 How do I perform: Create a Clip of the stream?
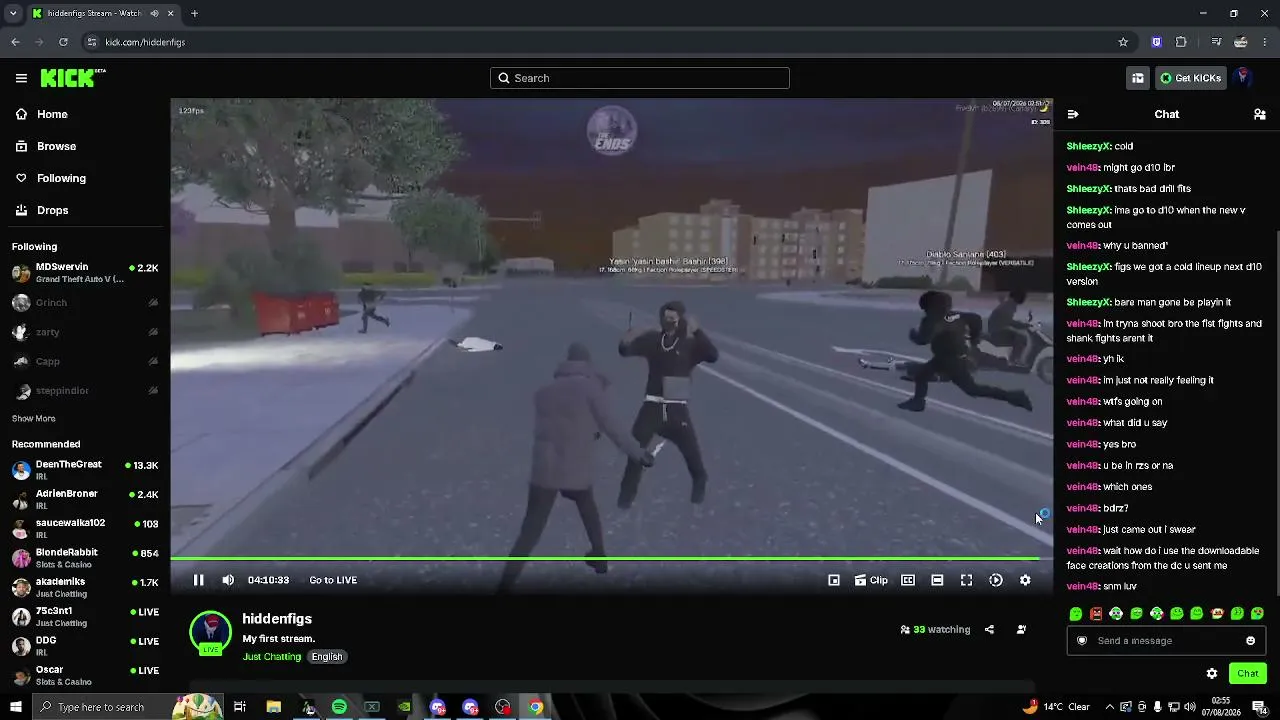click(871, 580)
